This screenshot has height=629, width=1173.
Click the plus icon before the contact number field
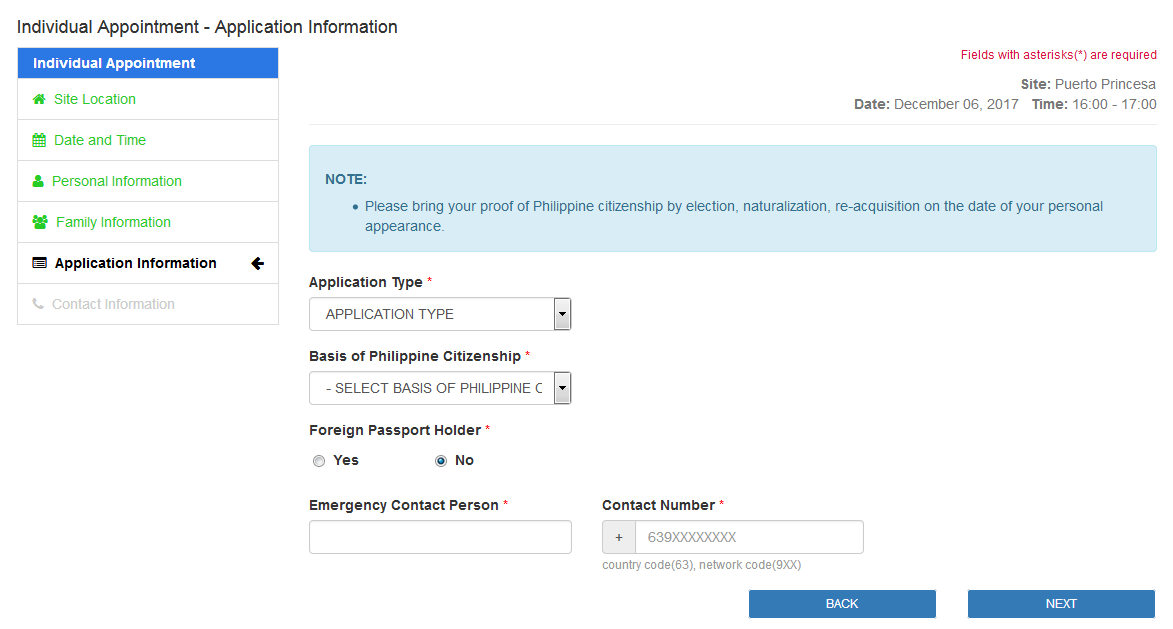(618, 537)
